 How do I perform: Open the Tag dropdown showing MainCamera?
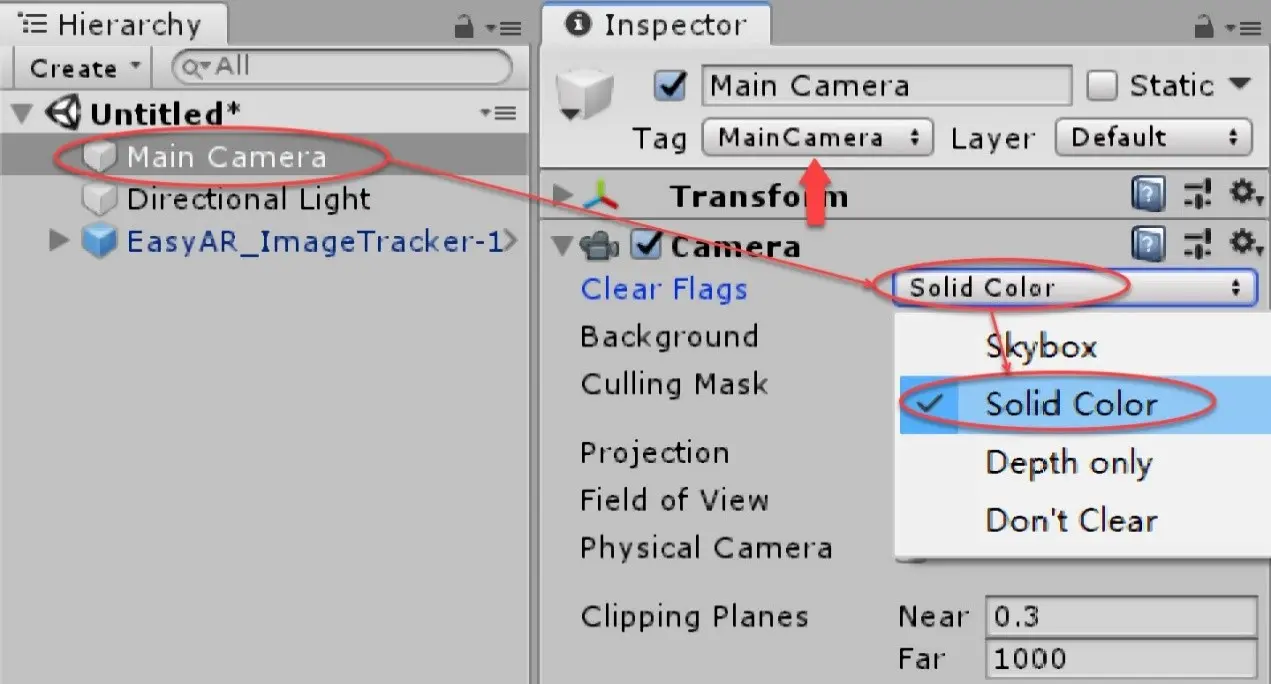point(817,138)
